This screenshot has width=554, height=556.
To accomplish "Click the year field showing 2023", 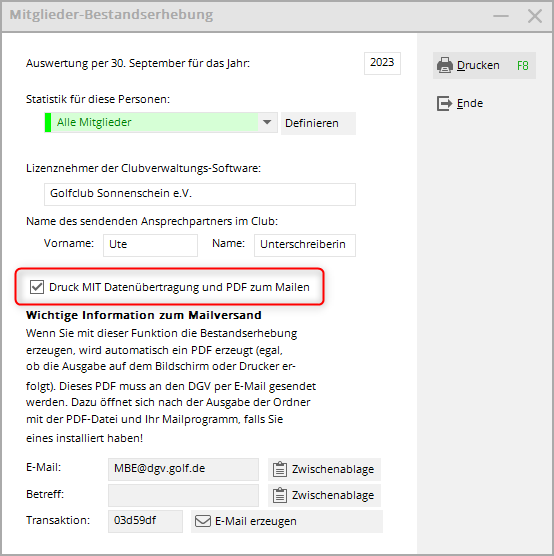I will pyautogui.click(x=382, y=63).
